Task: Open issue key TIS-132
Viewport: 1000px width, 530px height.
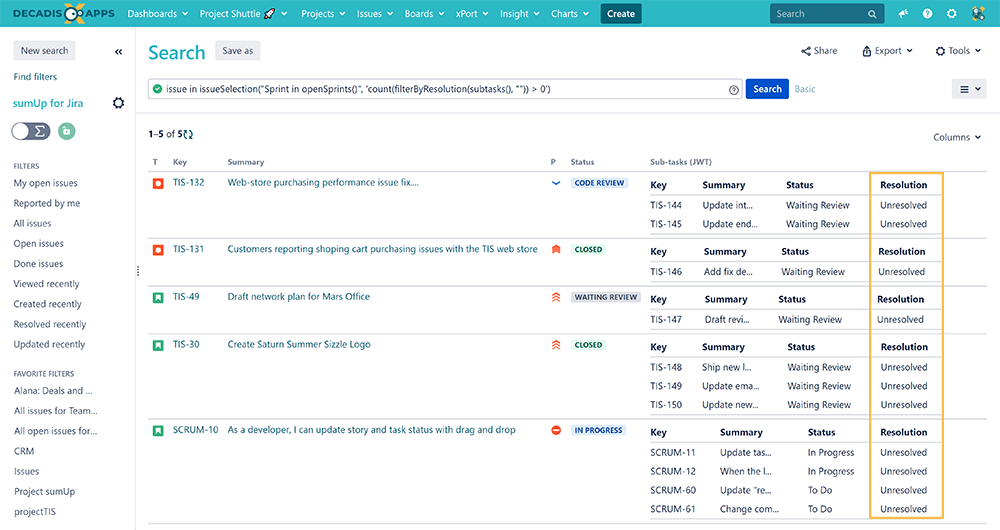Action: coord(189,182)
